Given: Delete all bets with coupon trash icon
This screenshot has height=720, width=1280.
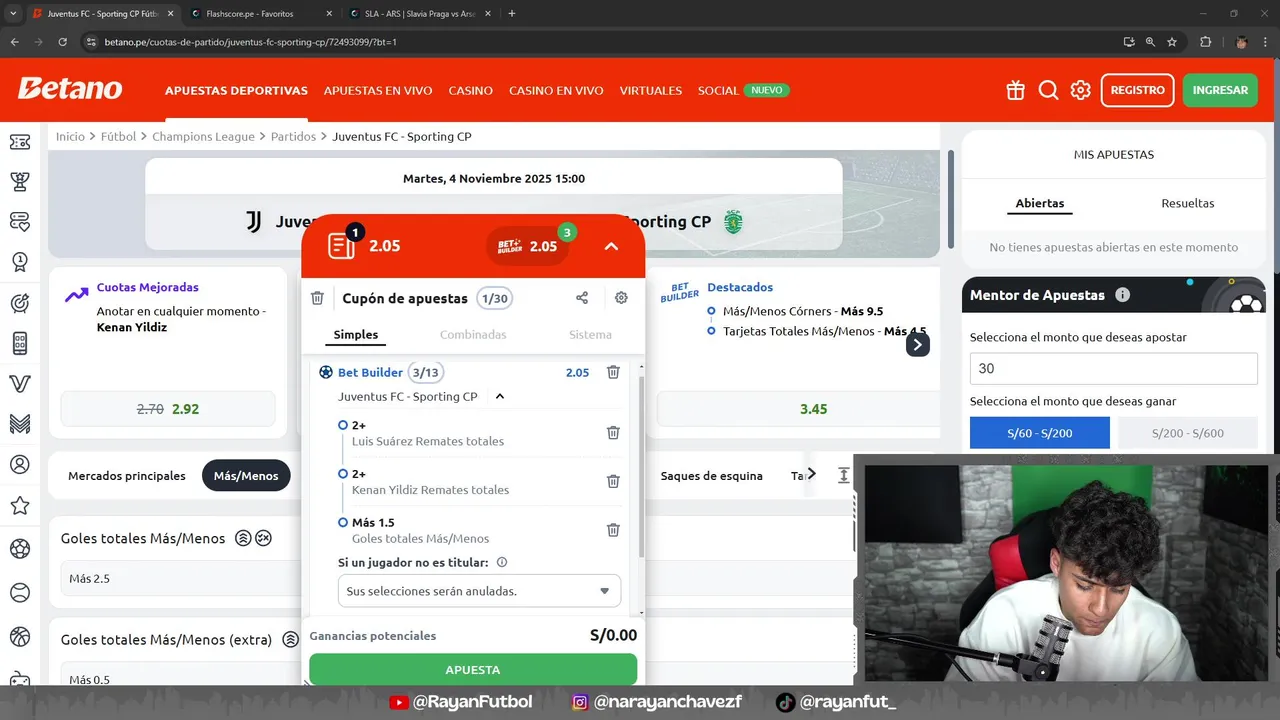Looking at the screenshot, I should tap(317, 298).
